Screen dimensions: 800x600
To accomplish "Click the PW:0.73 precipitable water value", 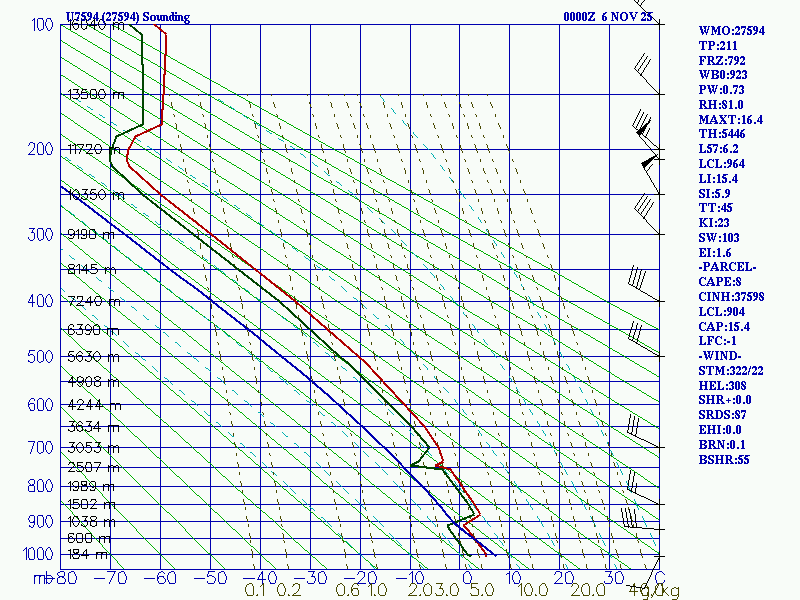I will tap(721, 90).
